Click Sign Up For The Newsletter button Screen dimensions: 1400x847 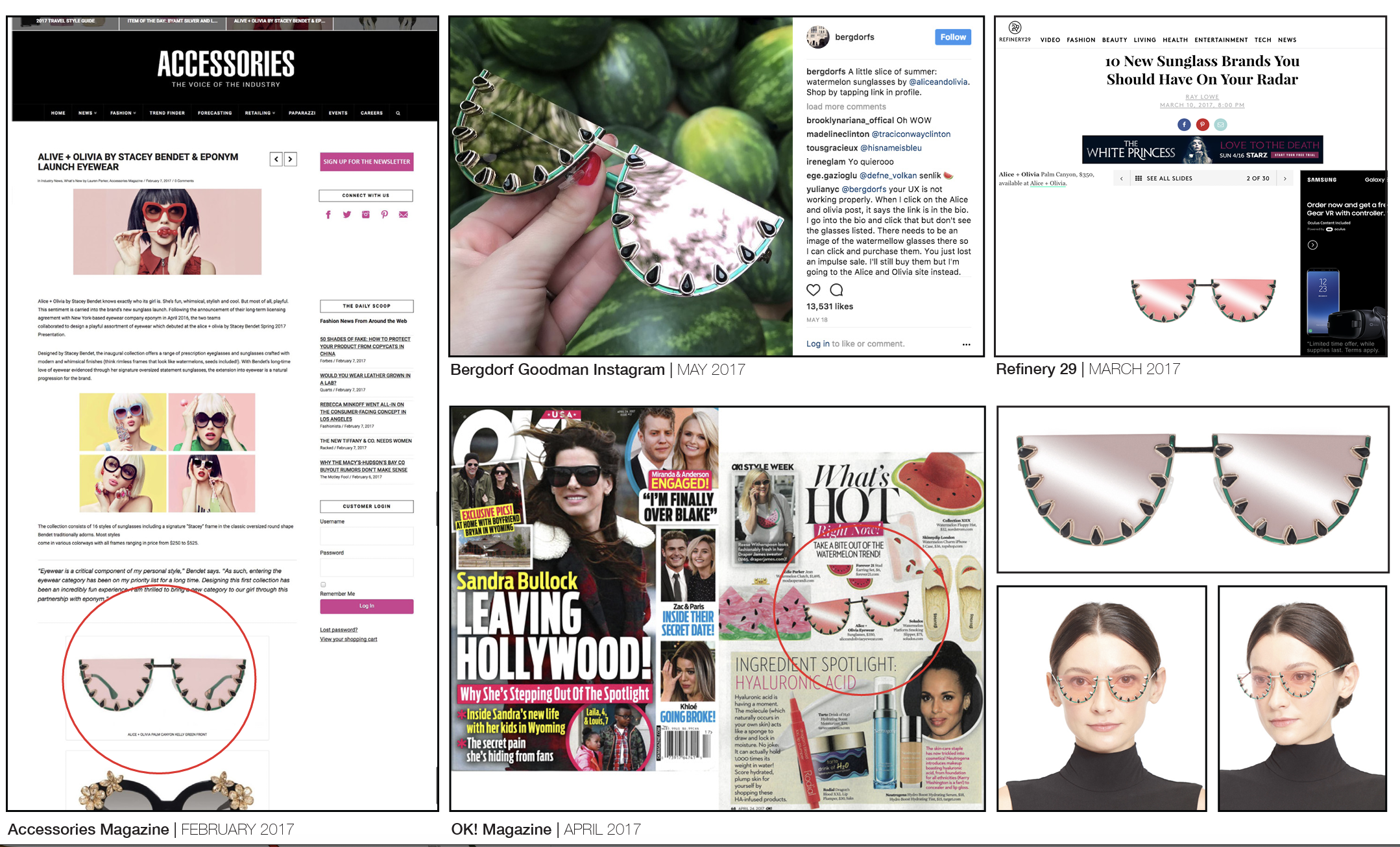[367, 161]
